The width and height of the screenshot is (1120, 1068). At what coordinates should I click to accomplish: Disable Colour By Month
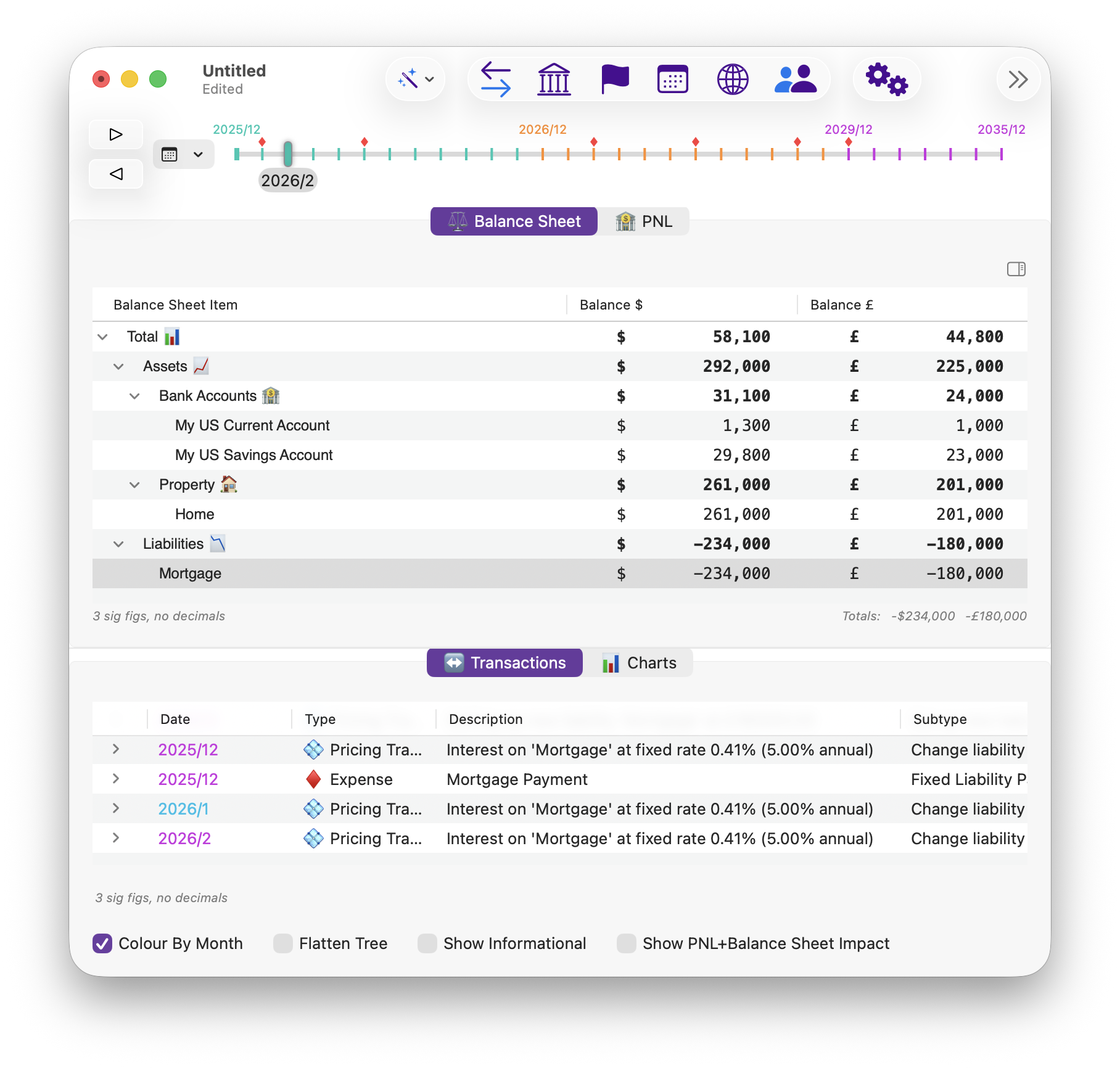tap(102, 943)
